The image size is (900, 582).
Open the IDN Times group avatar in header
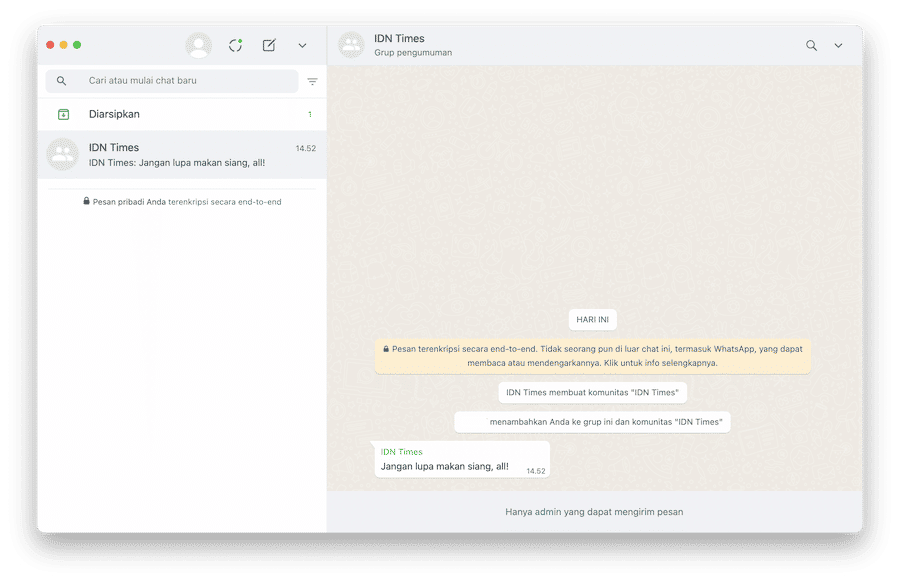pos(351,45)
